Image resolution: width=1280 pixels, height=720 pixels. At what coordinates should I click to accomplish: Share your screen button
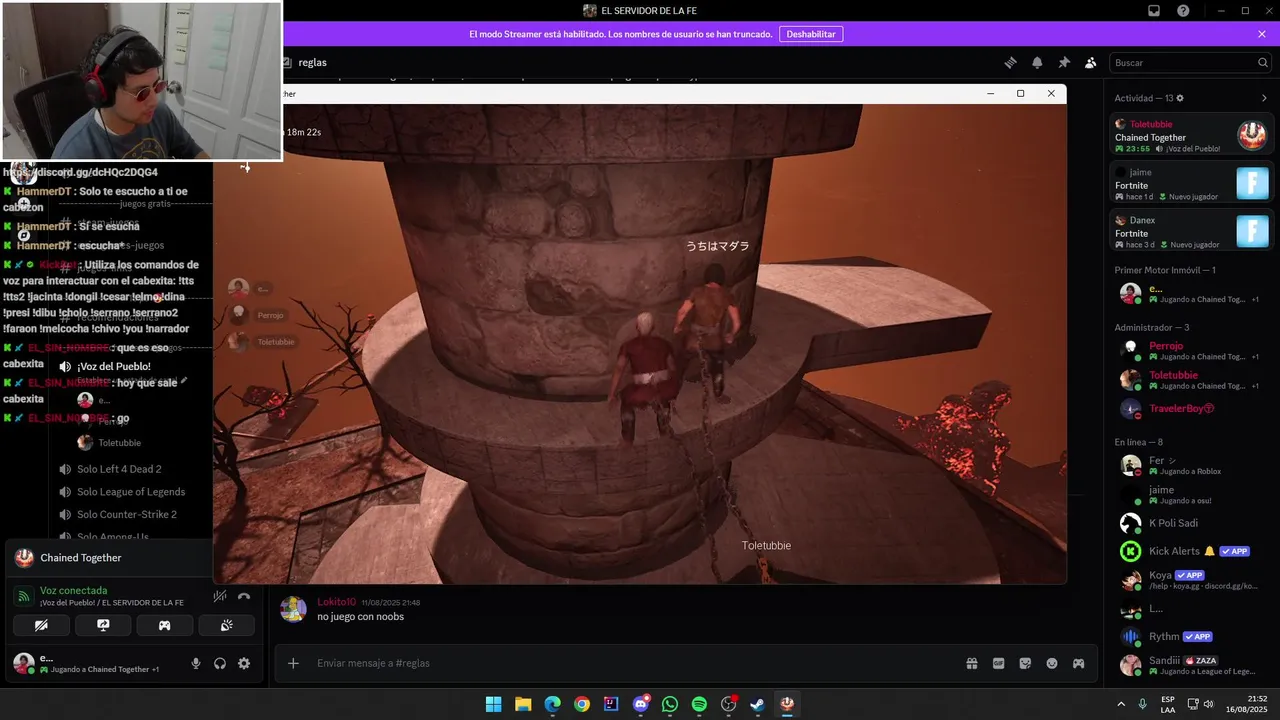coord(103,625)
